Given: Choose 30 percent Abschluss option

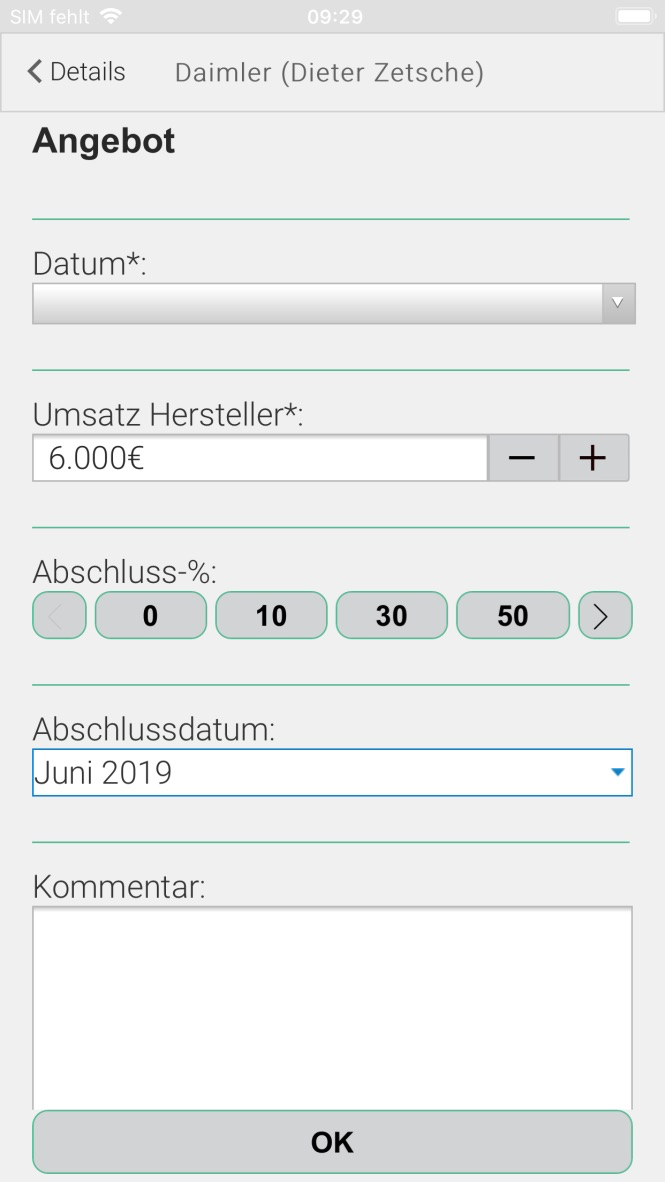Looking at the screenshot, I should (391, 615).
